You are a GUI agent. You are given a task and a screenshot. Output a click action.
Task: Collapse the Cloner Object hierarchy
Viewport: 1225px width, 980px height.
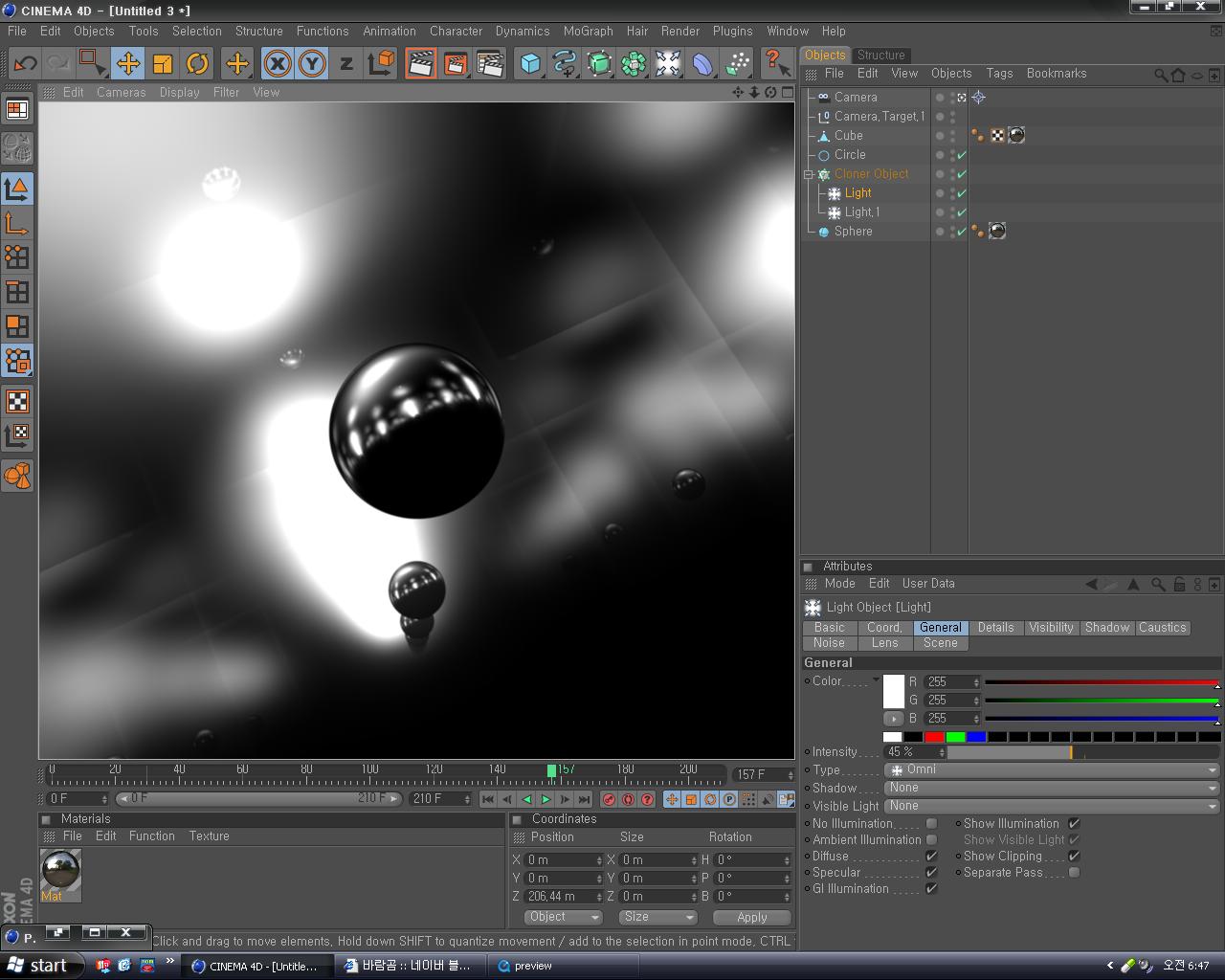[809, 174]
